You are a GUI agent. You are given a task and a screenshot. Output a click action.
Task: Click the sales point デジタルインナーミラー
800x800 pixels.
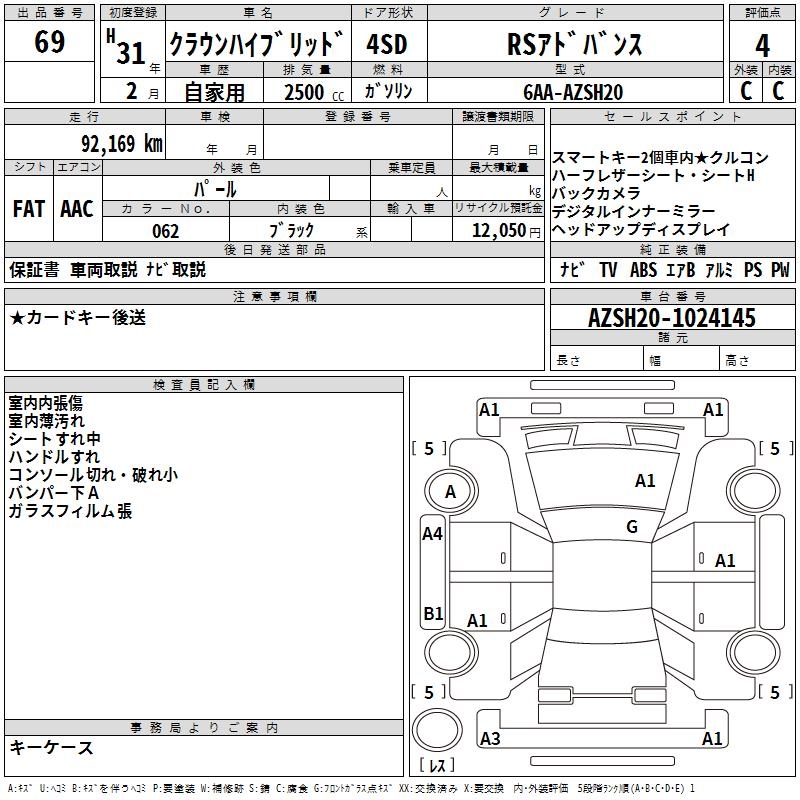coord(633,211)
